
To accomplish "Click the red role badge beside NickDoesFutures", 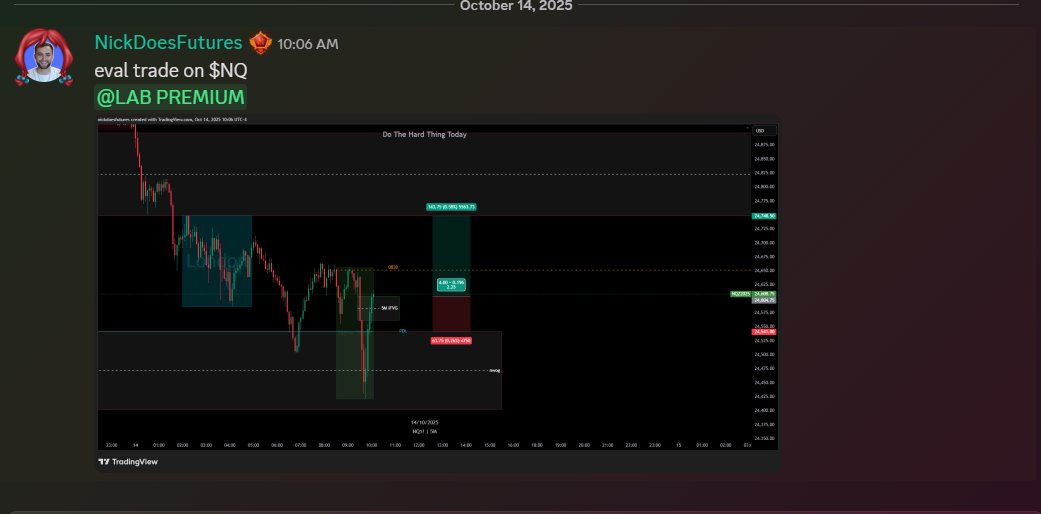I will [x=260, y=43].
